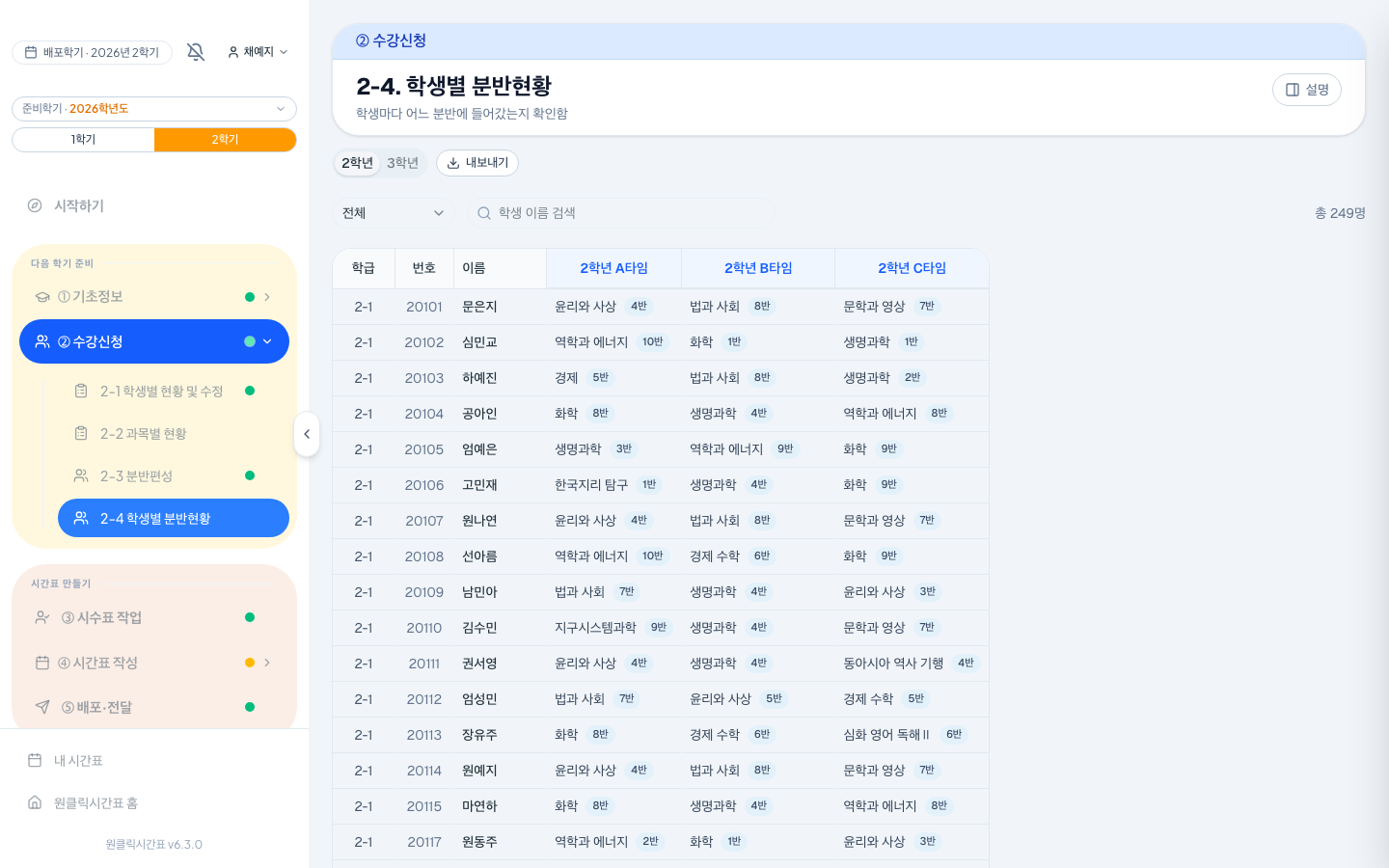Screen dimensions: 1389x868
Task: Select the 2학기 semester toggle
Action: pyautogui.click(x=225, y=140)
